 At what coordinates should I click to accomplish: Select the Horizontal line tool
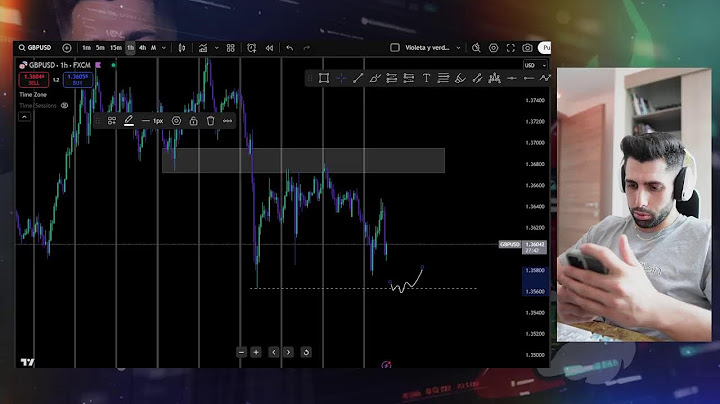click(512, 79)
